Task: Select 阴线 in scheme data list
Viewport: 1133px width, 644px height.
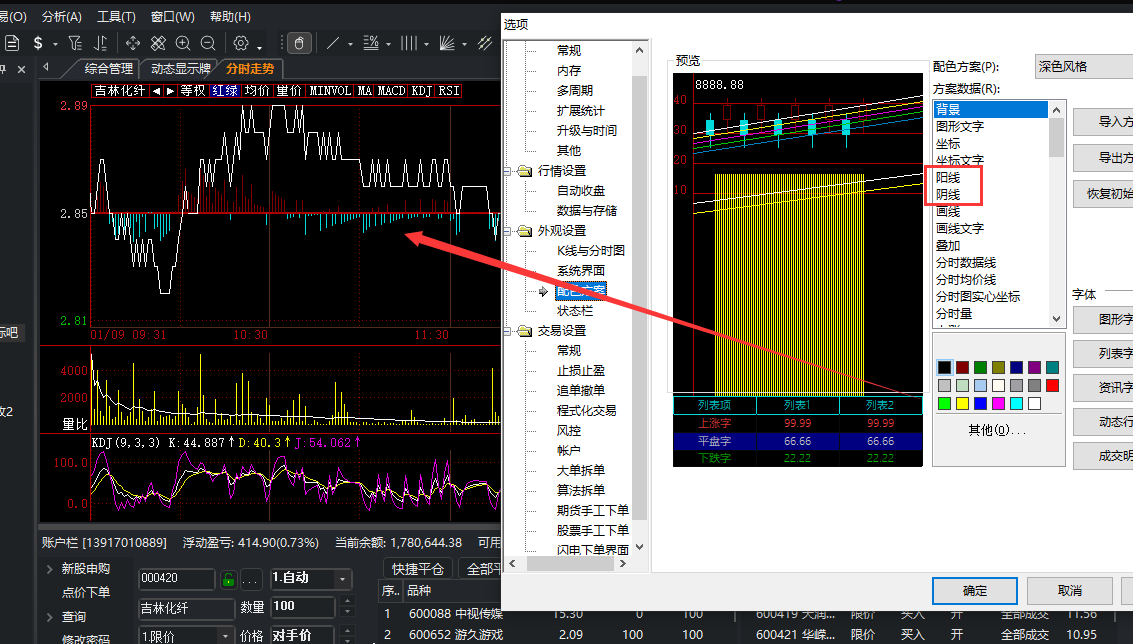Action: (x=948, y=195)
